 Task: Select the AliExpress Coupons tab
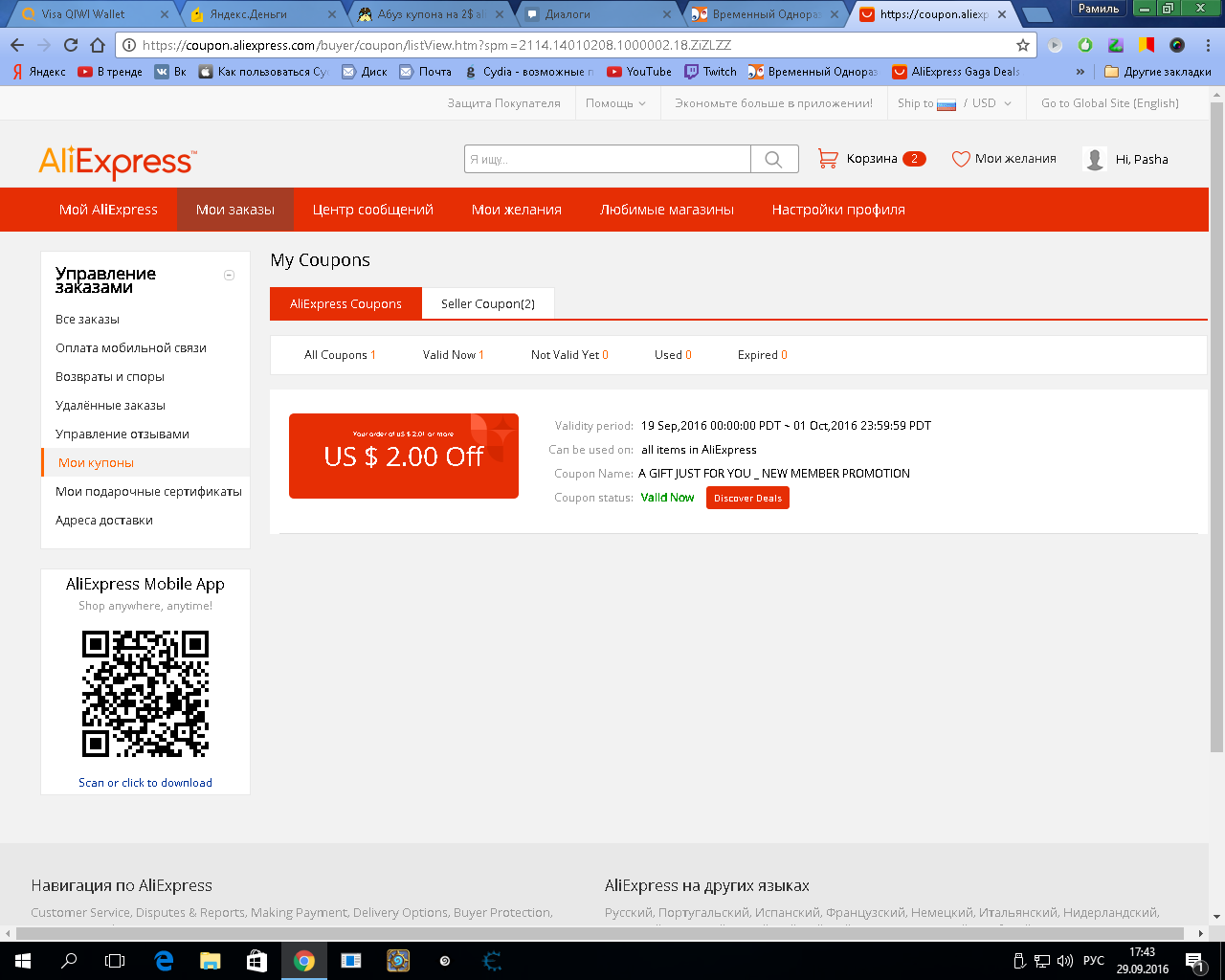tap(345, 304)
